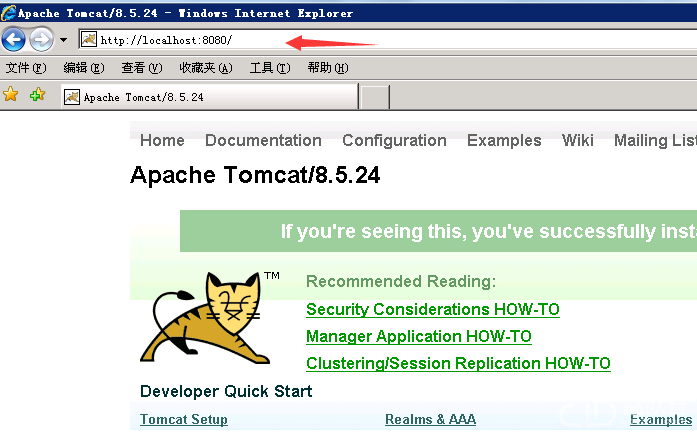Open the Documentation nav link
The height and width of the screenshot is (437, 697).
[x=263, y=140]
